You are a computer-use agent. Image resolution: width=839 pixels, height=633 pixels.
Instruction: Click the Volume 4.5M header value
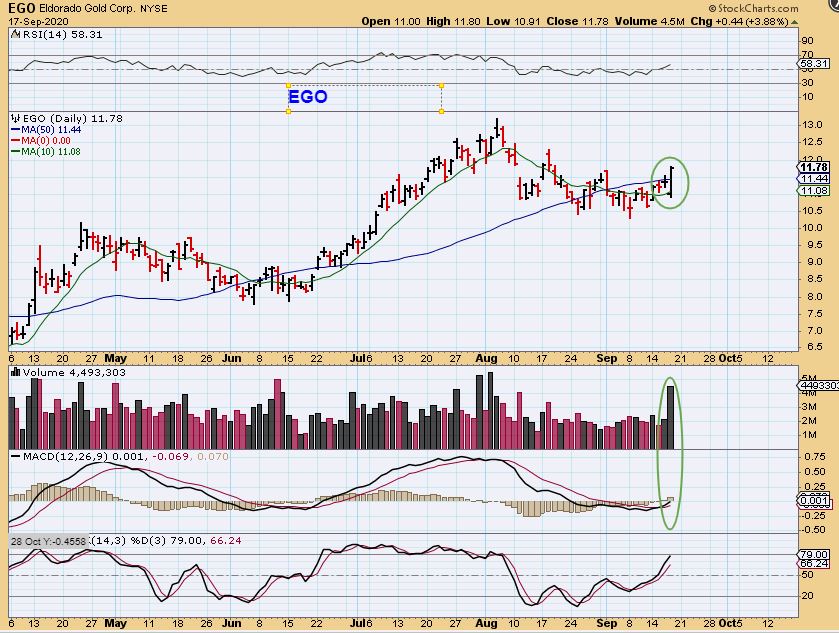pos(650,21)
